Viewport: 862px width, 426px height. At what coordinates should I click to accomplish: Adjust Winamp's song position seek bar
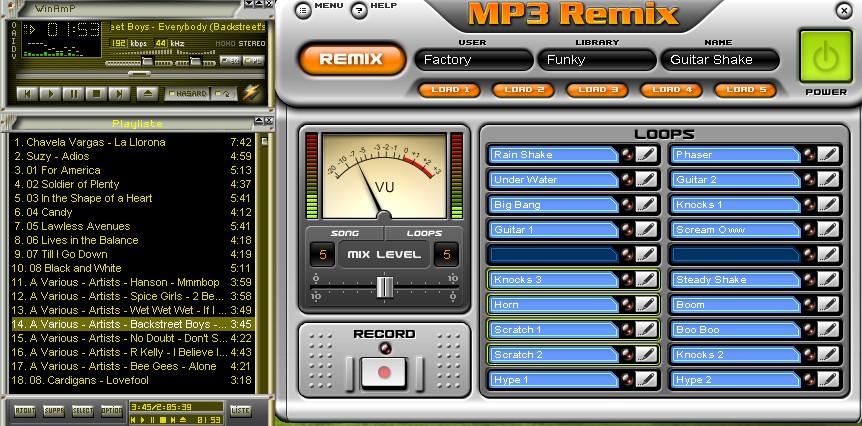pyautogui.click(x=140, y=74)
